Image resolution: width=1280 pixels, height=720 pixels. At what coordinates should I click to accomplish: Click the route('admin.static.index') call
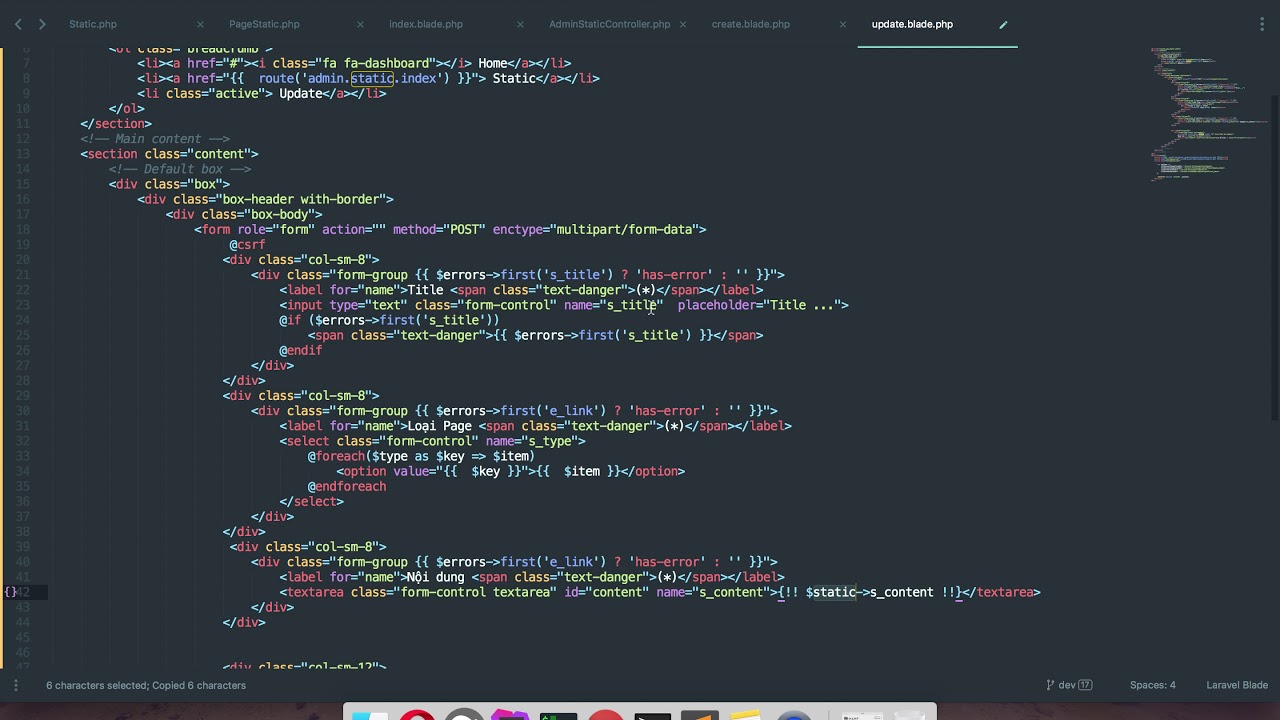click(x=354, y=78)
